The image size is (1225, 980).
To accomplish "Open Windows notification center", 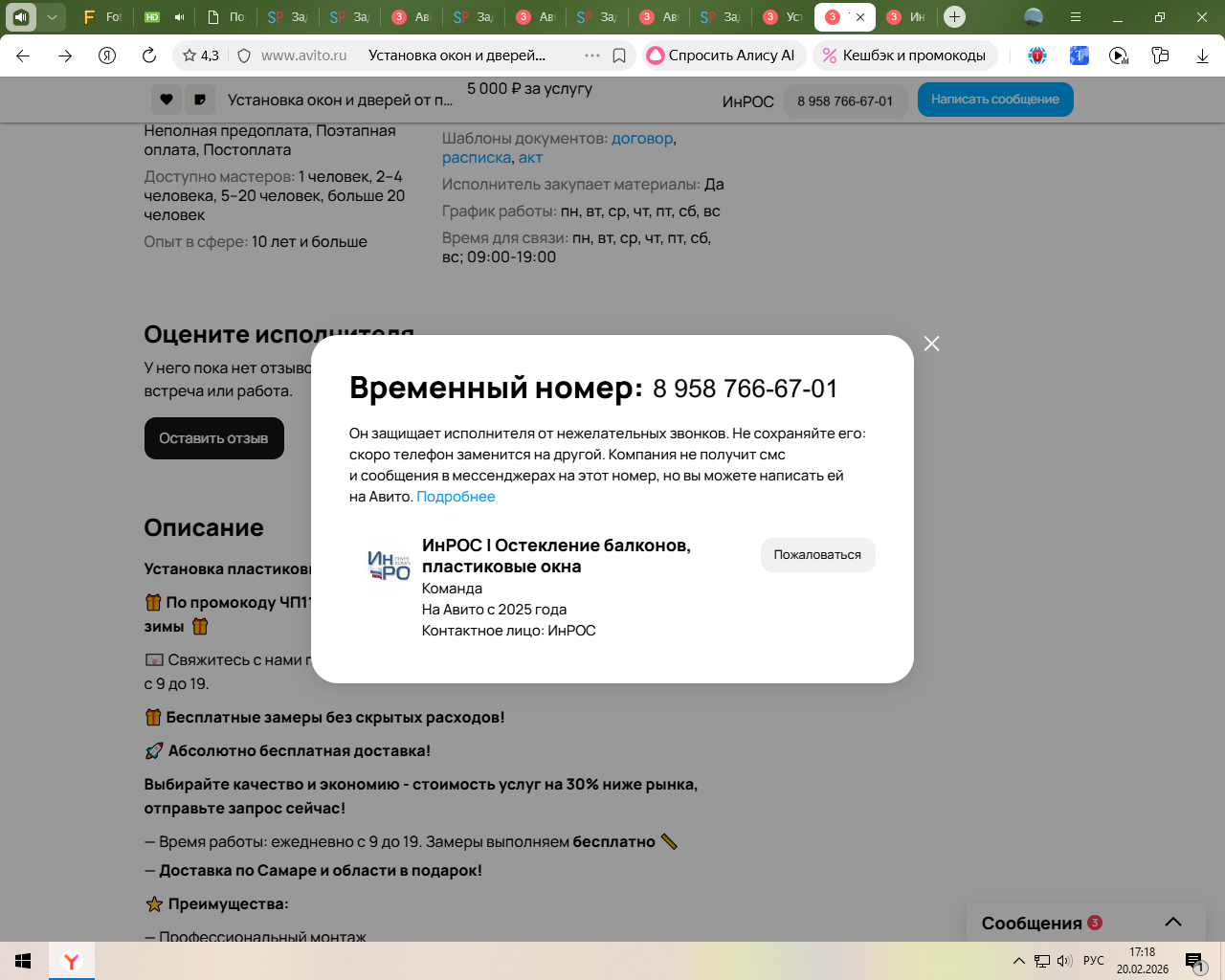I will point(1195,962).
